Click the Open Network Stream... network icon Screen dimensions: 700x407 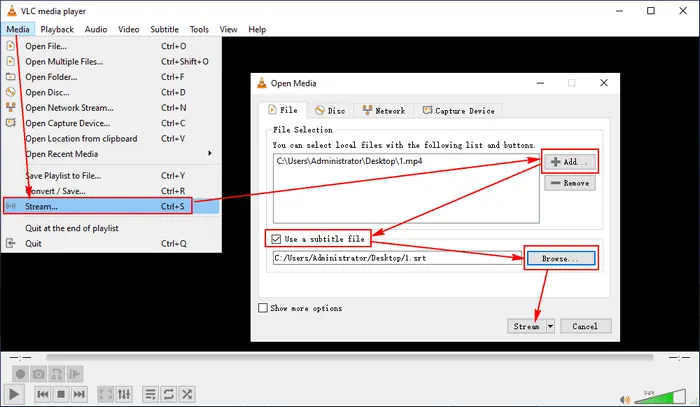click(x=10, y=107)
